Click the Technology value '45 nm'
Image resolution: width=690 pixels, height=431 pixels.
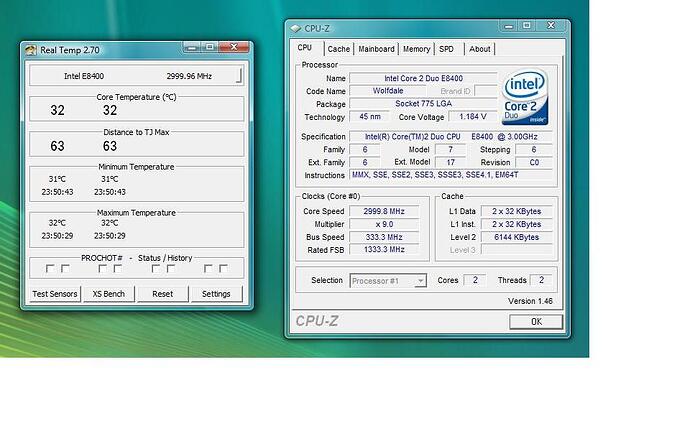(x=370, y=117)
